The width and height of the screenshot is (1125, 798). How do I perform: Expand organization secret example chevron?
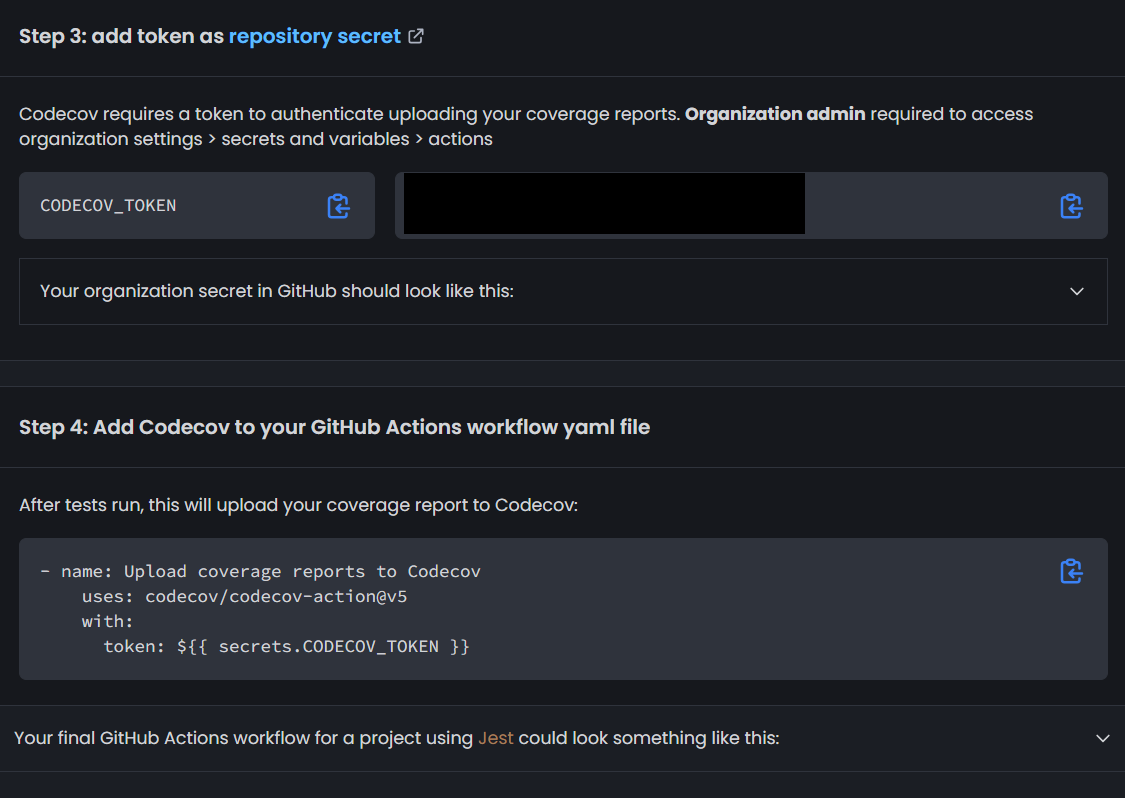[x=1077, y=291]
